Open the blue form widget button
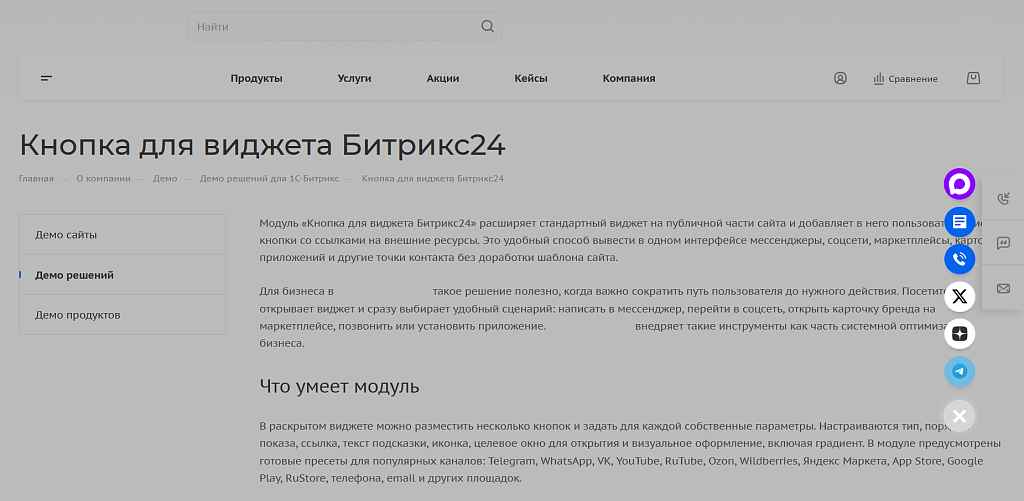The height and width of the screenshot is (501, 1024). (959, 221)
